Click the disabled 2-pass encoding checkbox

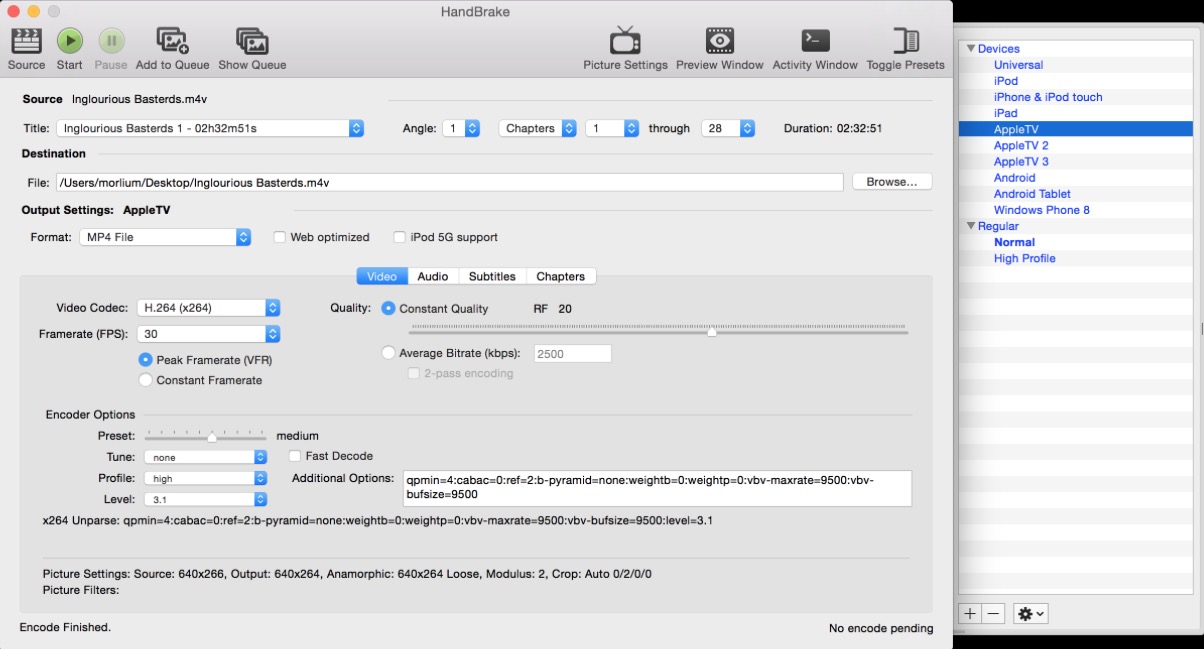(x=414, y=373)
